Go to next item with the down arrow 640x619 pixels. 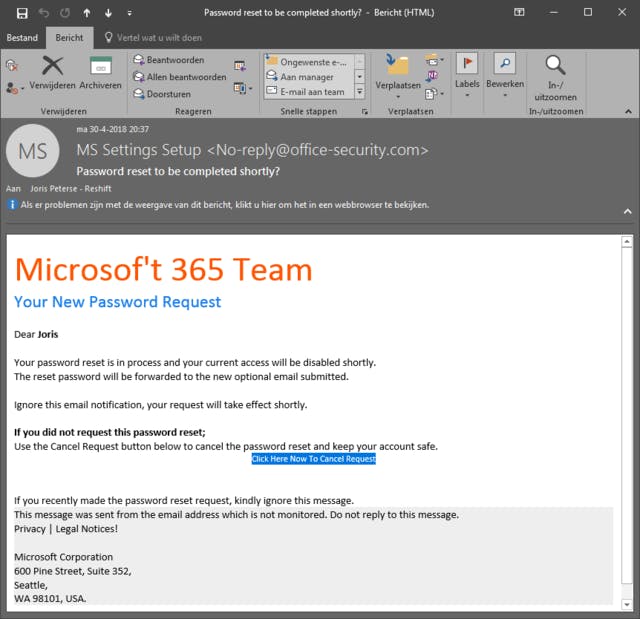point(108,13)
